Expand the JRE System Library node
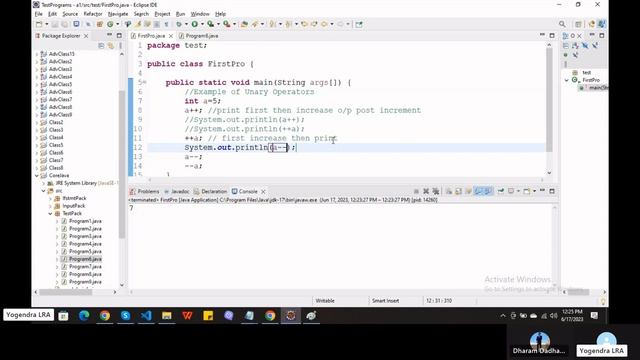 [44, 183]
